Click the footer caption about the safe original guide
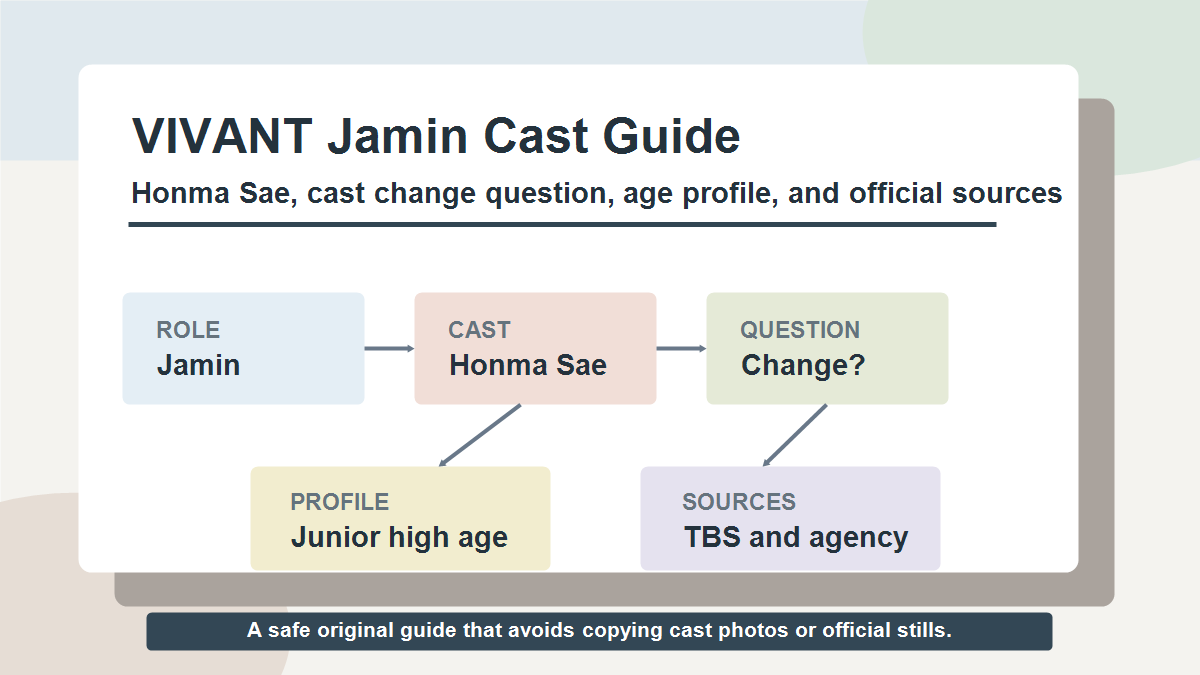 (x=599, y=632)
